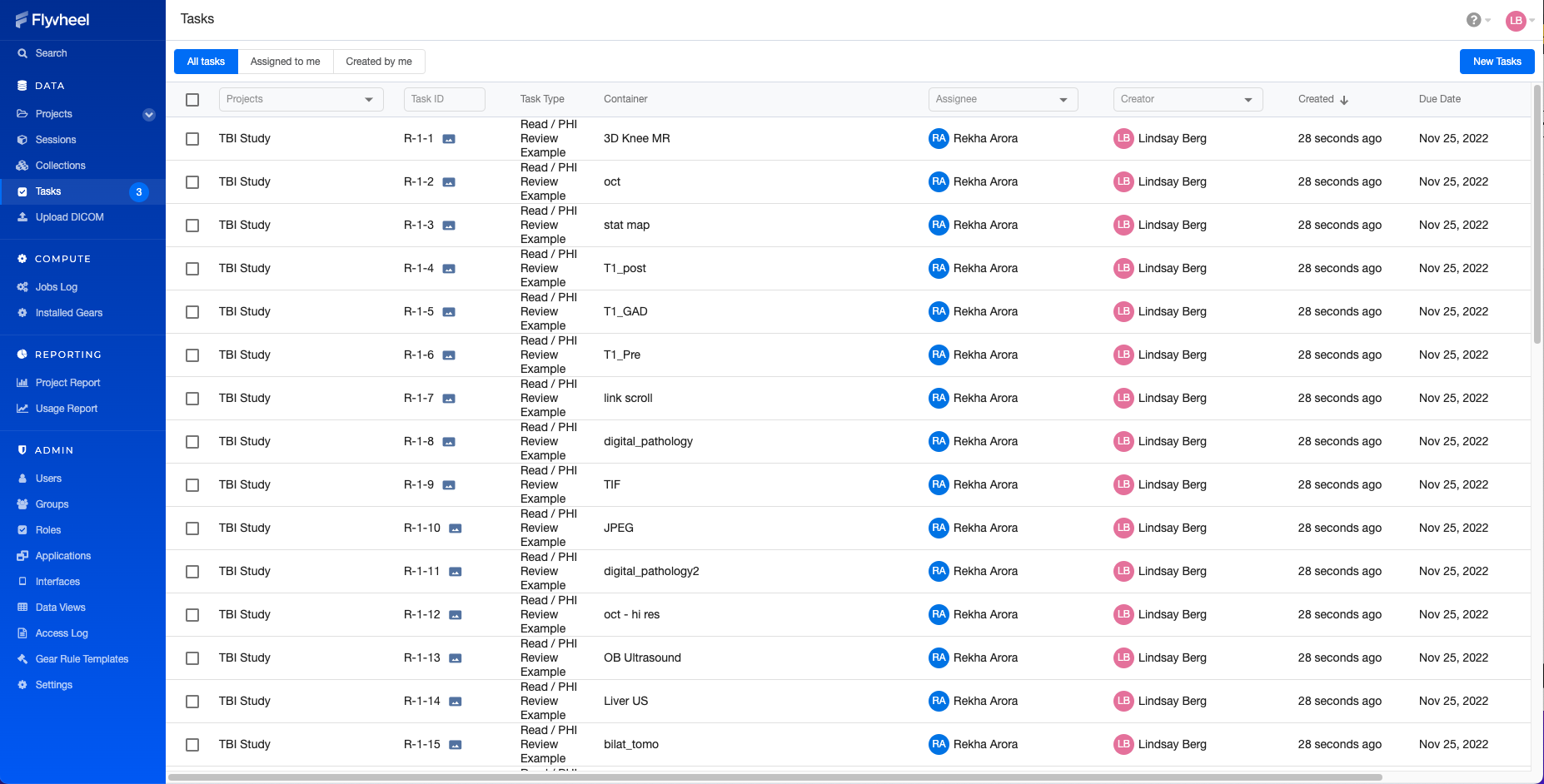
Task: Click the New Tasks button
Action: click(x=1497, y=61)
